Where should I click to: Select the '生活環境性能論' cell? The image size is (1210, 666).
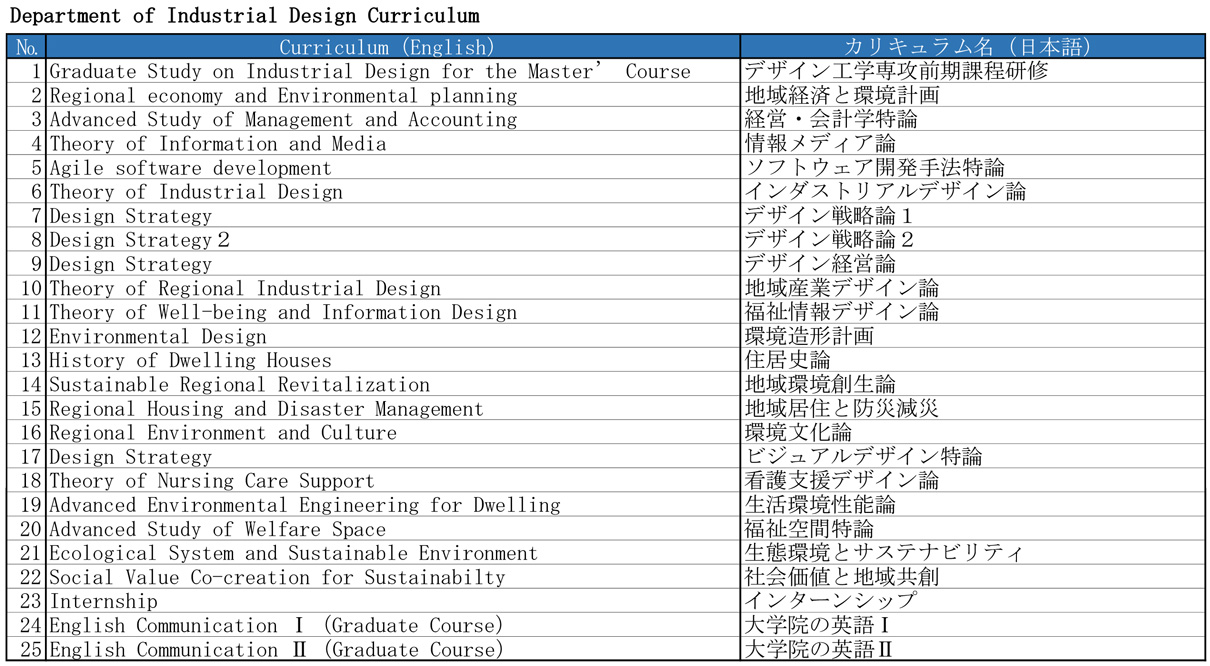point(972,504)
